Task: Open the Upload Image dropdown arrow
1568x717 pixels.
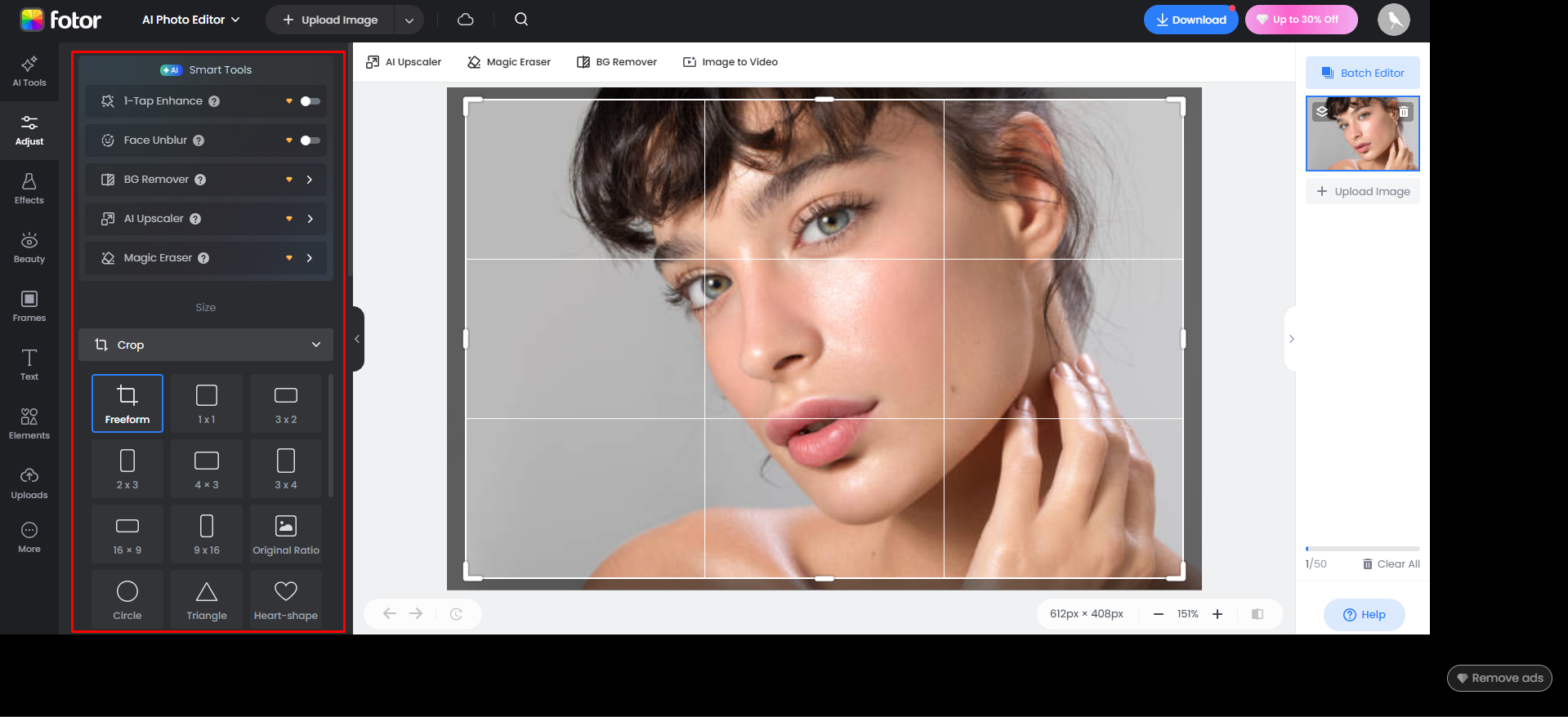Action: point(409,20)
